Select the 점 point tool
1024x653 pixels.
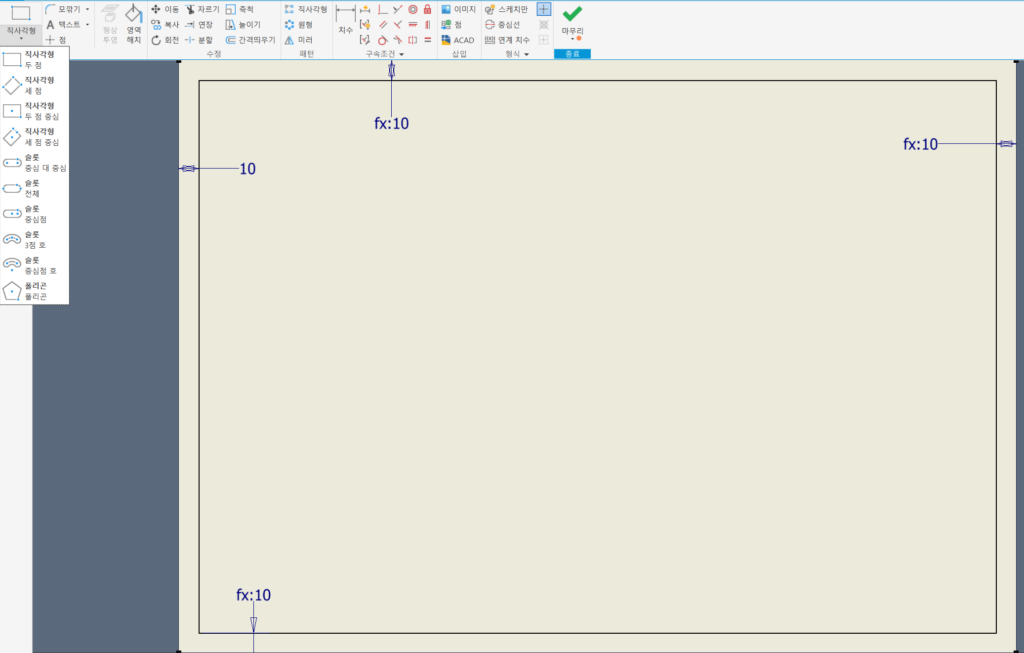(56, 40)
